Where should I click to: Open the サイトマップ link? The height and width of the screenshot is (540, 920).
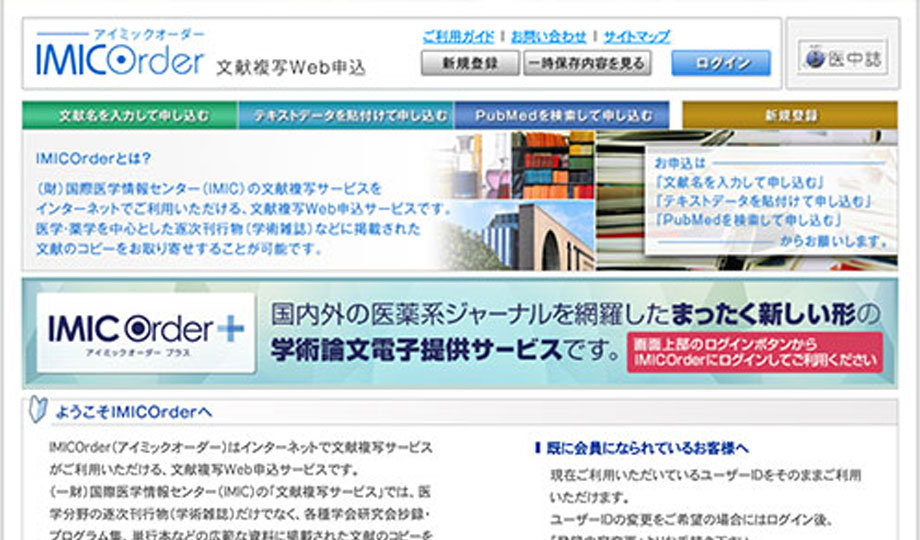[x=637, y=36]
